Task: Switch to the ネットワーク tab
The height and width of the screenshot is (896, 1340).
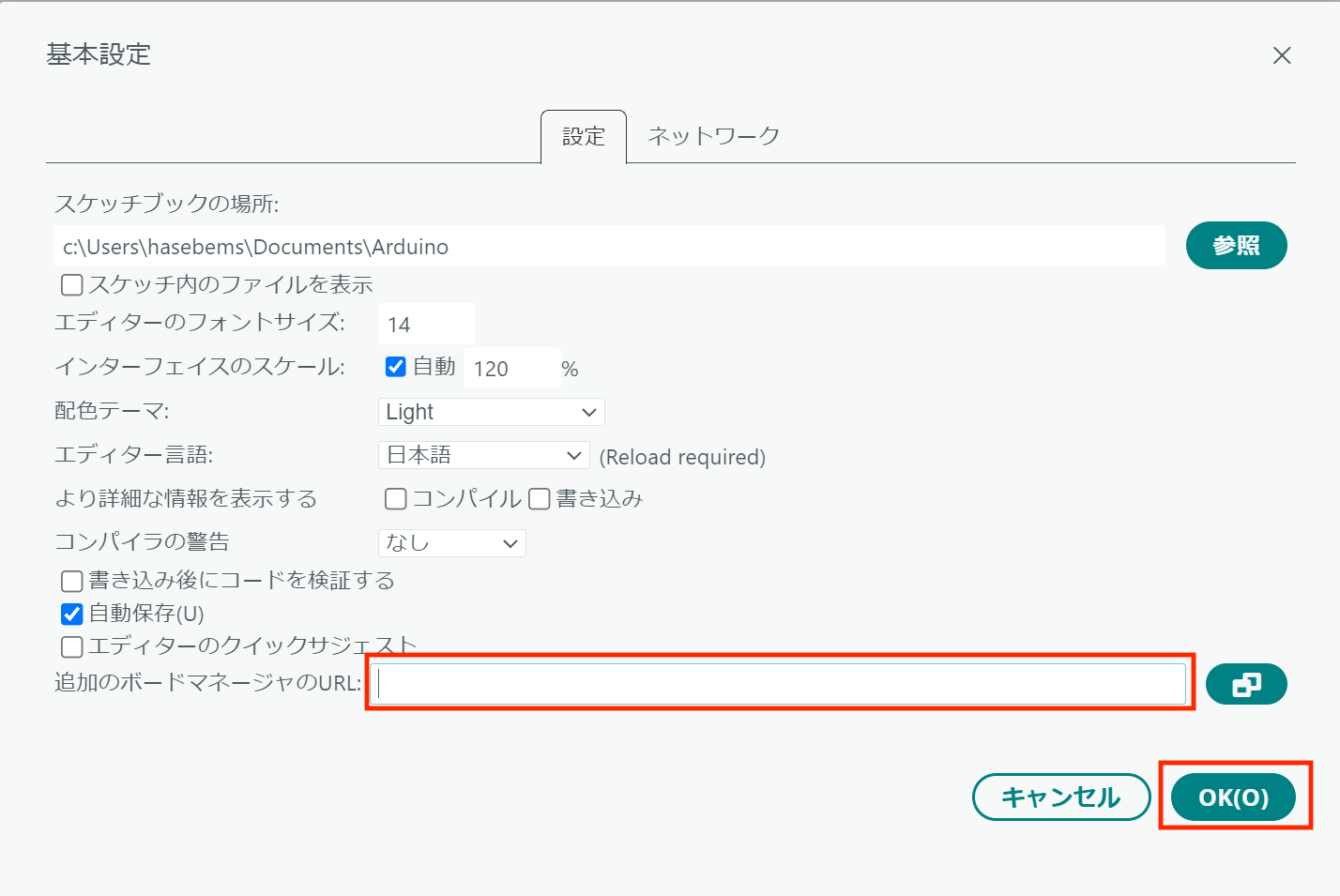Action: (713, 136)
